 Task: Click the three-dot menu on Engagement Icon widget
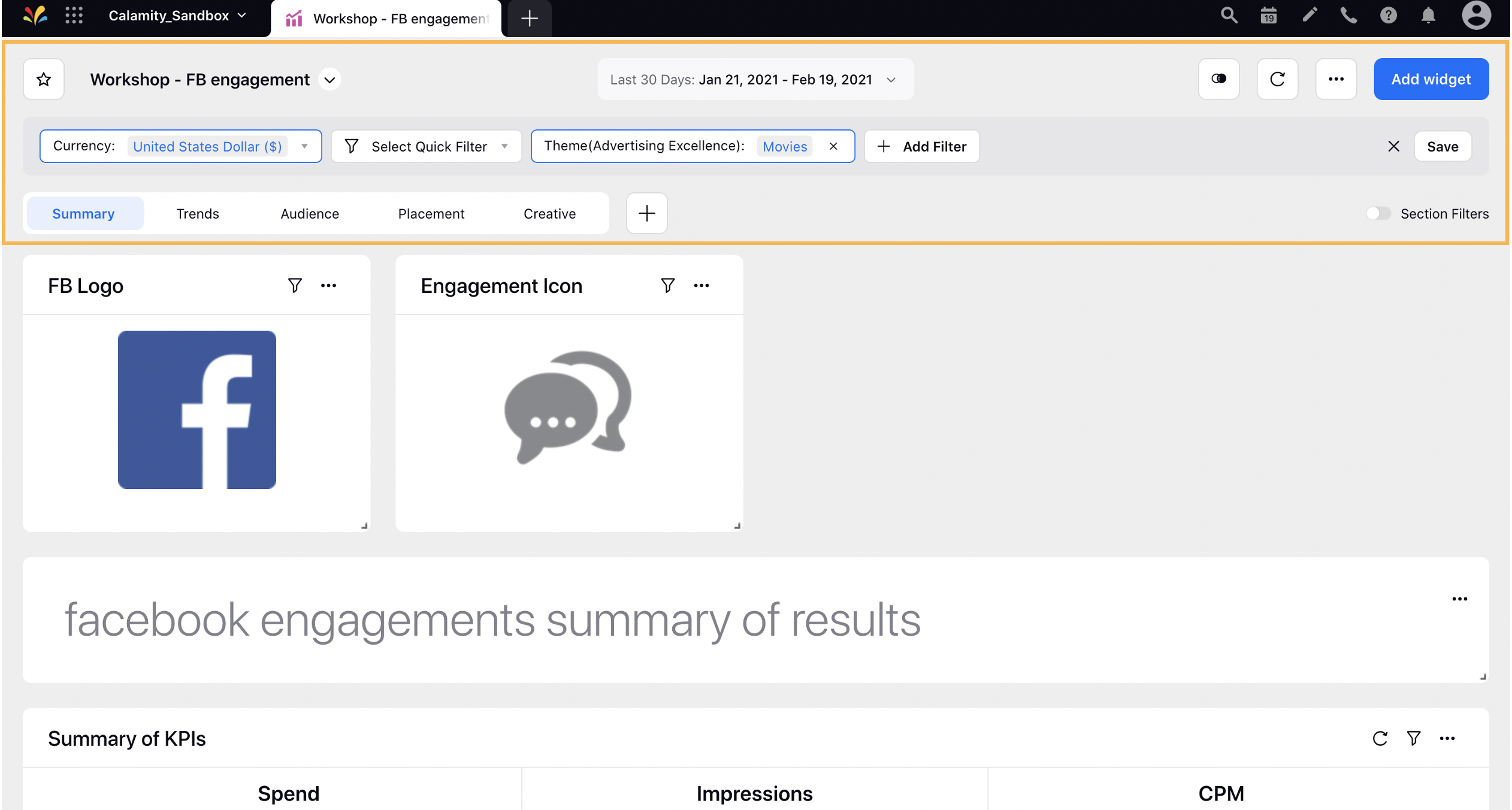pos(701,285)
